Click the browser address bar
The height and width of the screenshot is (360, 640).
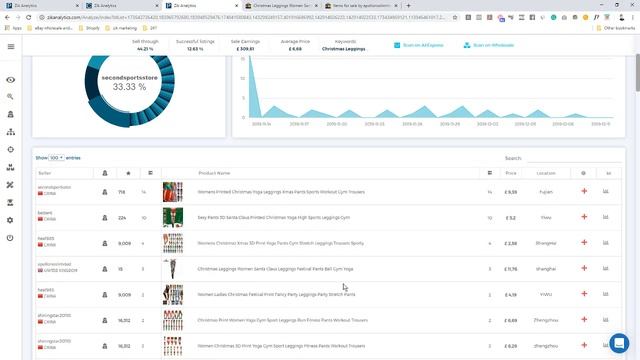click(245, 18)
